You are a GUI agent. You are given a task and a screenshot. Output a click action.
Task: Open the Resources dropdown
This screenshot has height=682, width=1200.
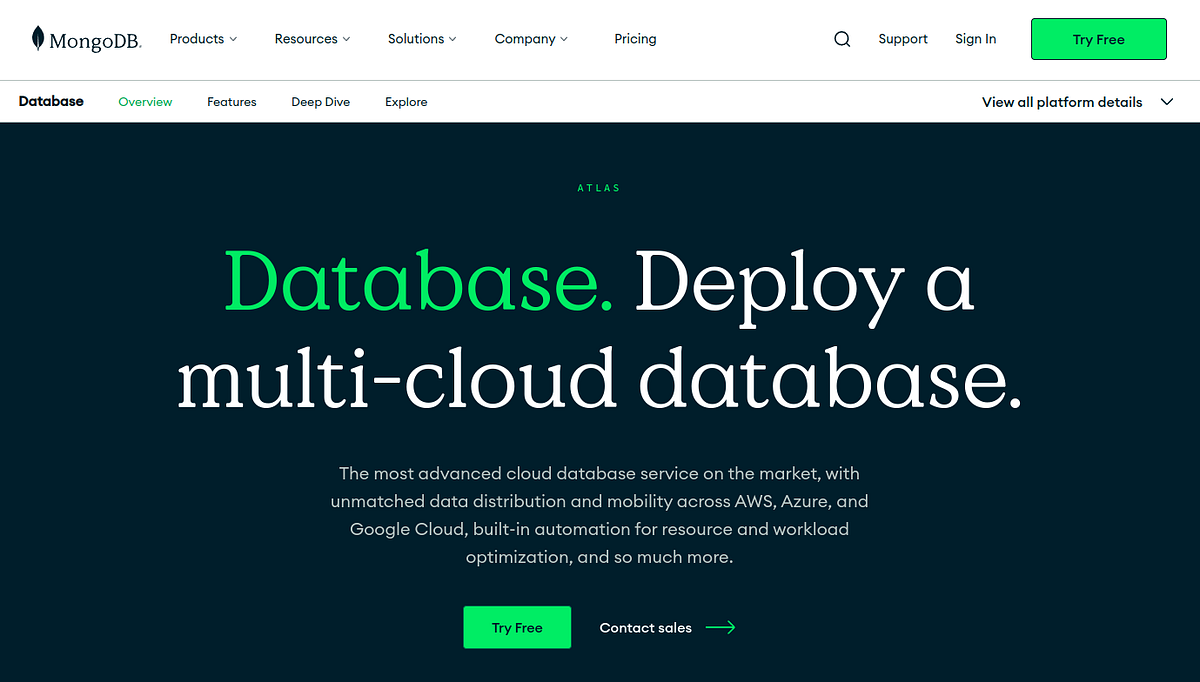tap(306, 39)
